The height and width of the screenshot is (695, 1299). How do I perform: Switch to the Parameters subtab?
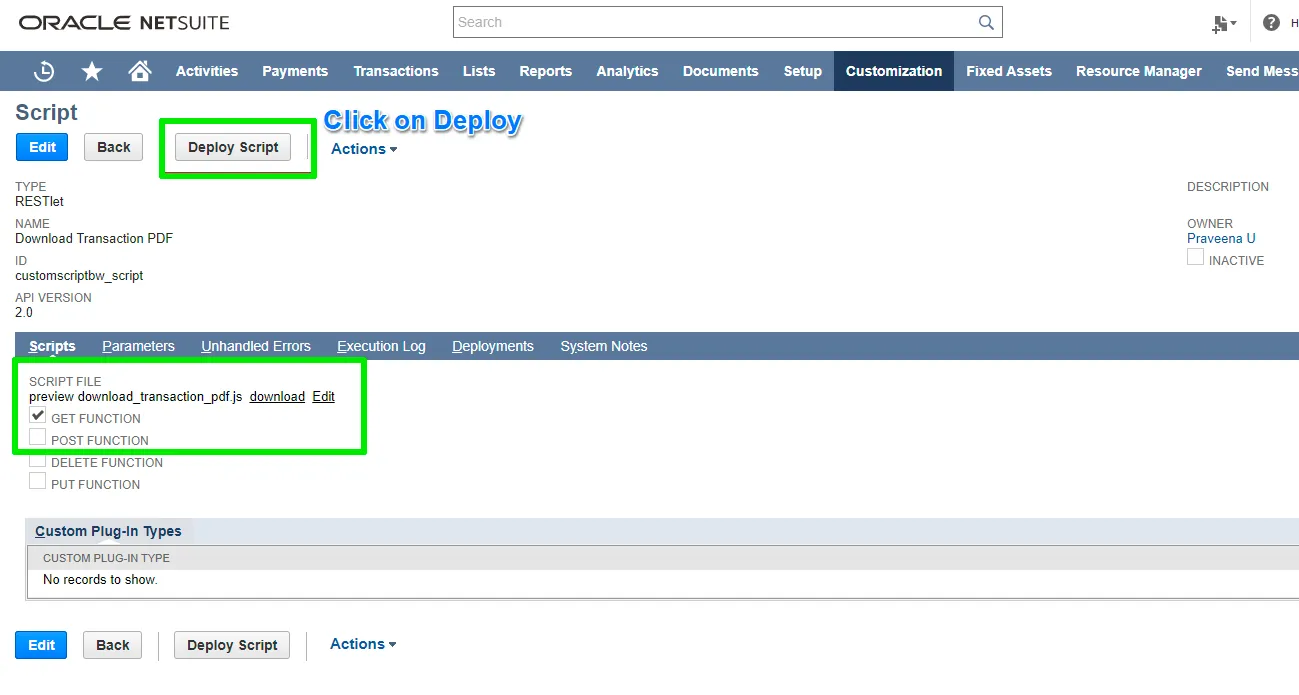[x=138, y=346]
